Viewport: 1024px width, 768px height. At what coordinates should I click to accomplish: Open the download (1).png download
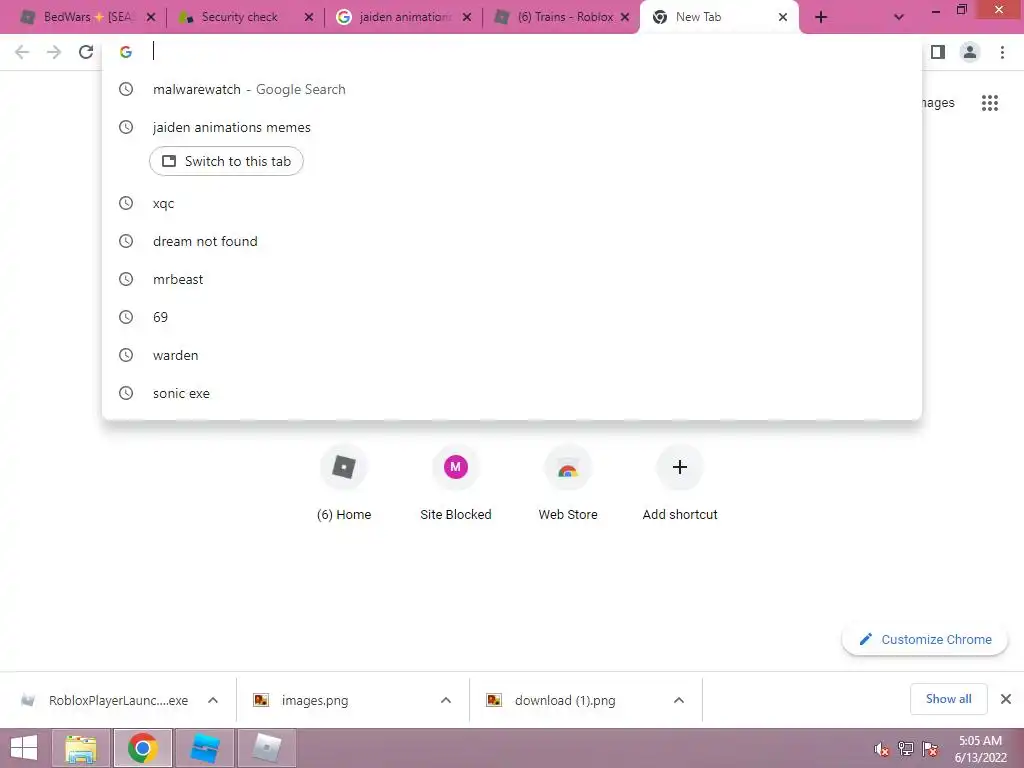tap(551, 700)
